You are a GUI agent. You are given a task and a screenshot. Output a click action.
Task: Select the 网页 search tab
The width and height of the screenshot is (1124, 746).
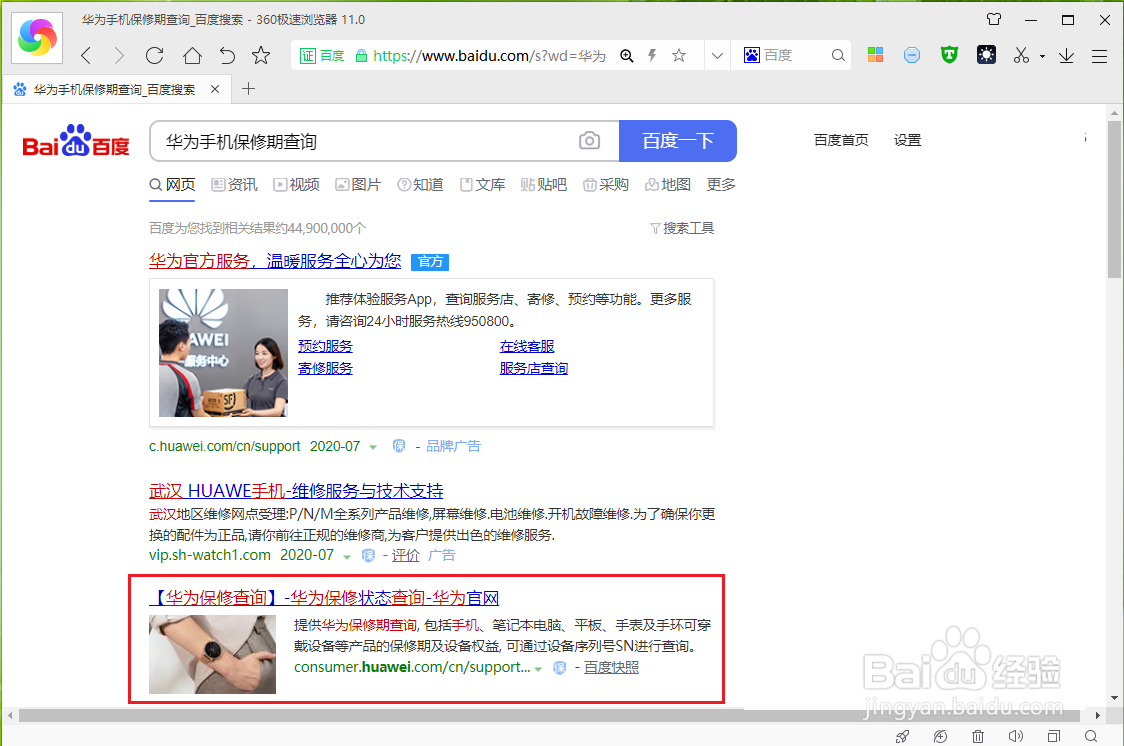[172, 185]
